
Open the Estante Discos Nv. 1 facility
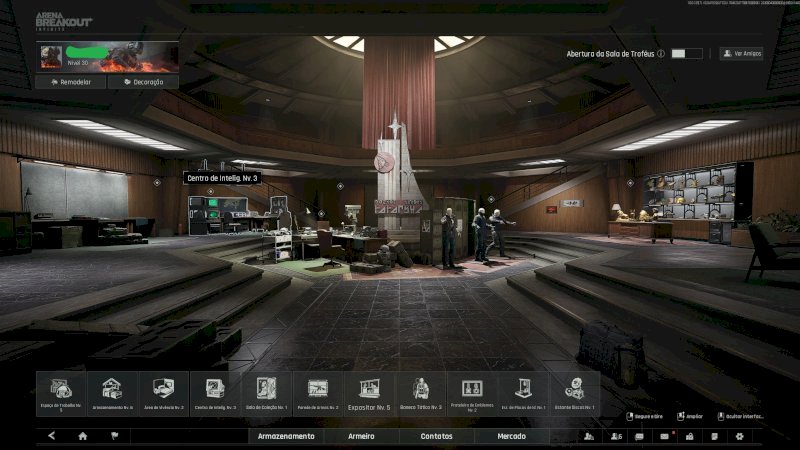(x=574, y=394)
